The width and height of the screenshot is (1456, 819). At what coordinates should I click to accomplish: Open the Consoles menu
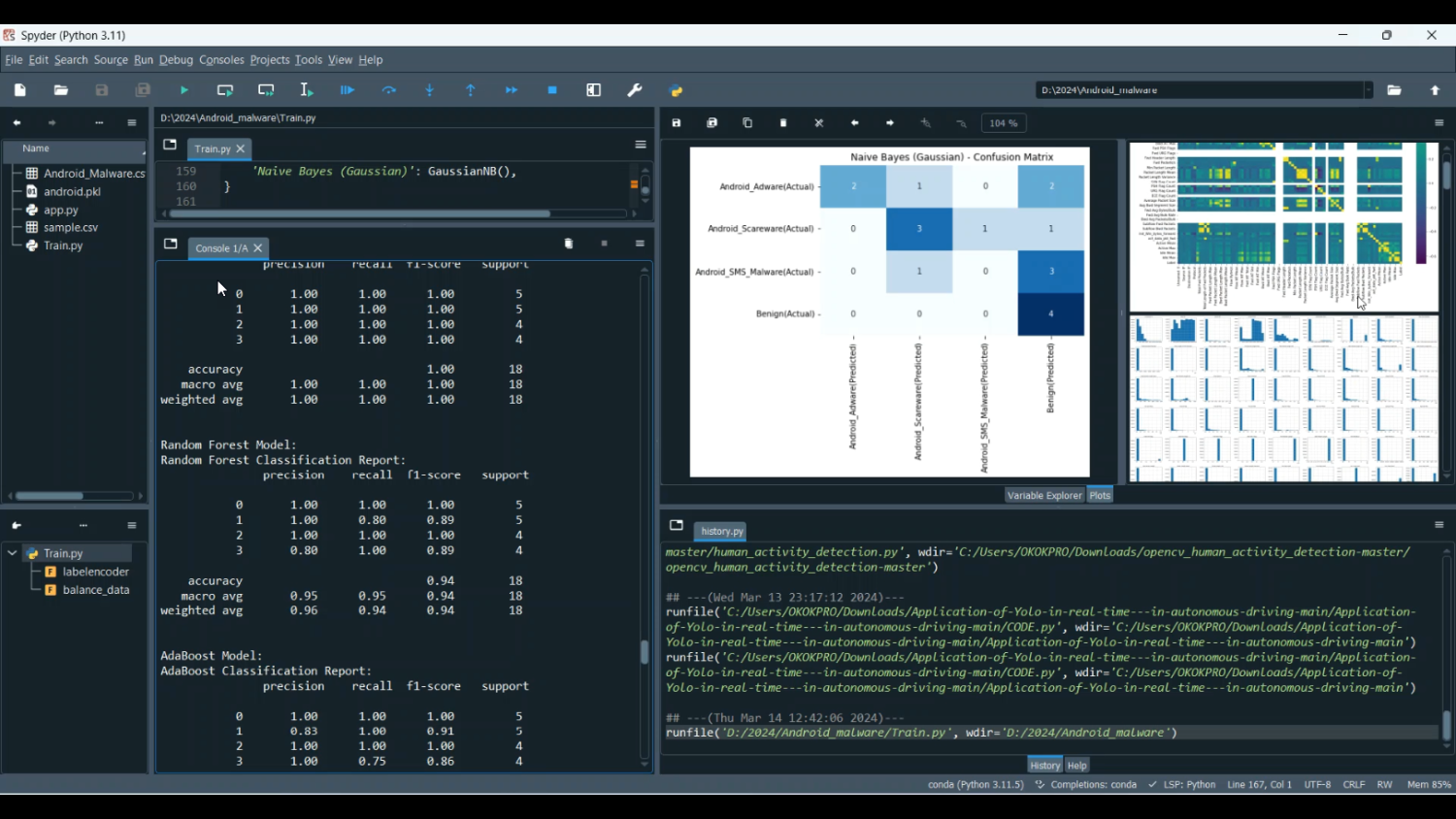coord(221,60)
